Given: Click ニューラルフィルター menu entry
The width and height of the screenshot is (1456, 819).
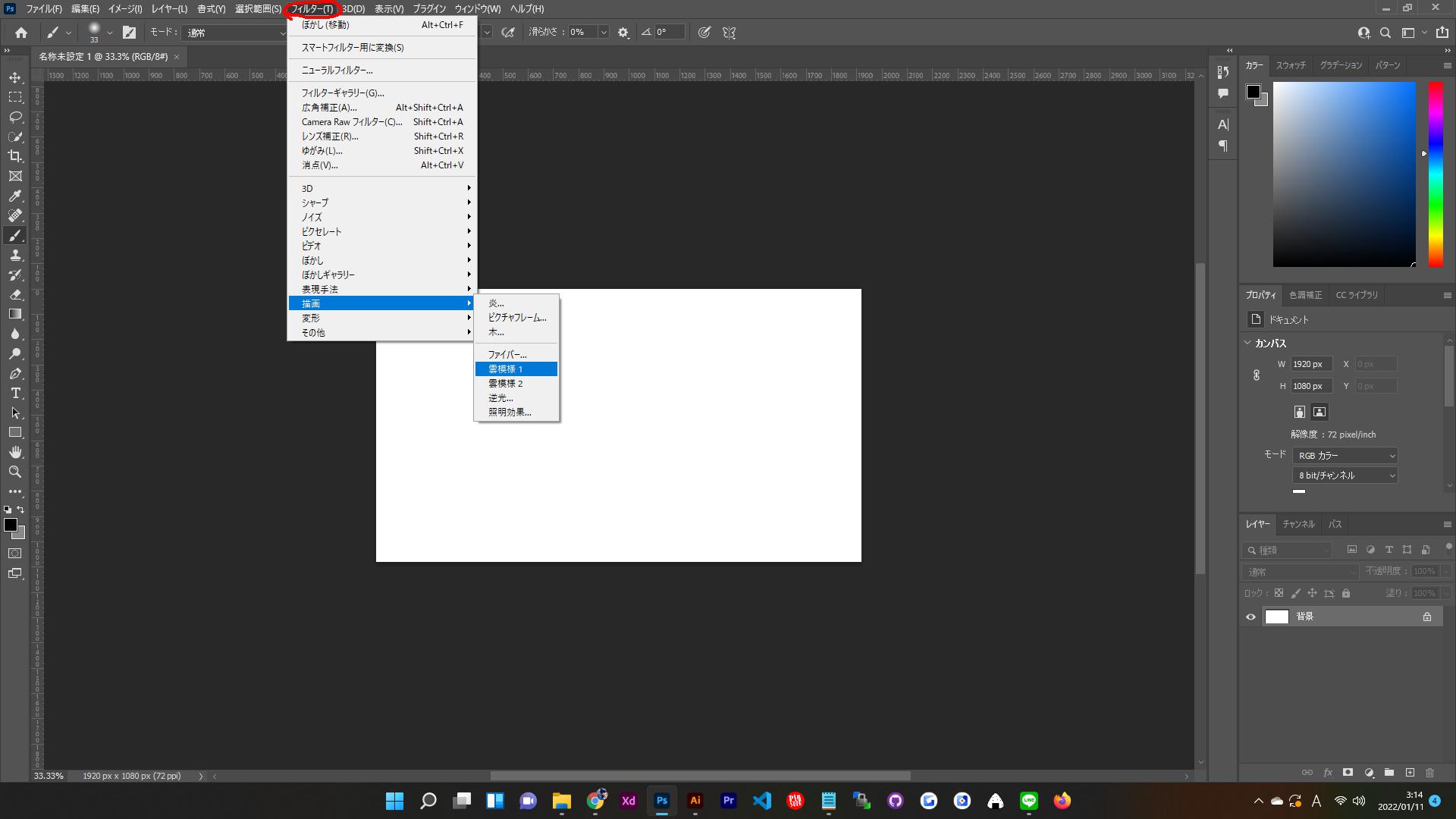Looking at the screenshot, I should [337, 71].
